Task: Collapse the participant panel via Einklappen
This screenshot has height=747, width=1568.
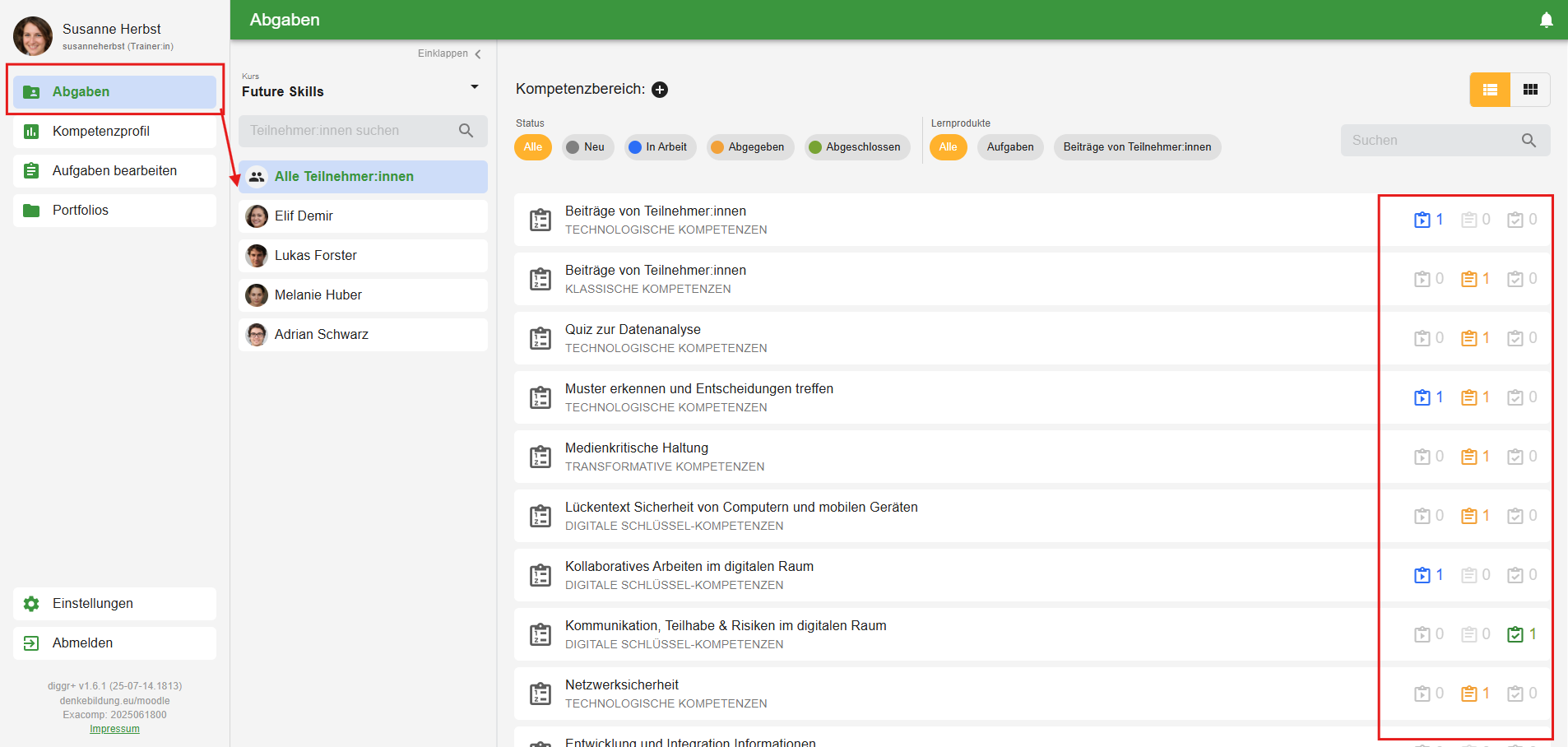Action: pyautogui.click(x=449, y=53)
